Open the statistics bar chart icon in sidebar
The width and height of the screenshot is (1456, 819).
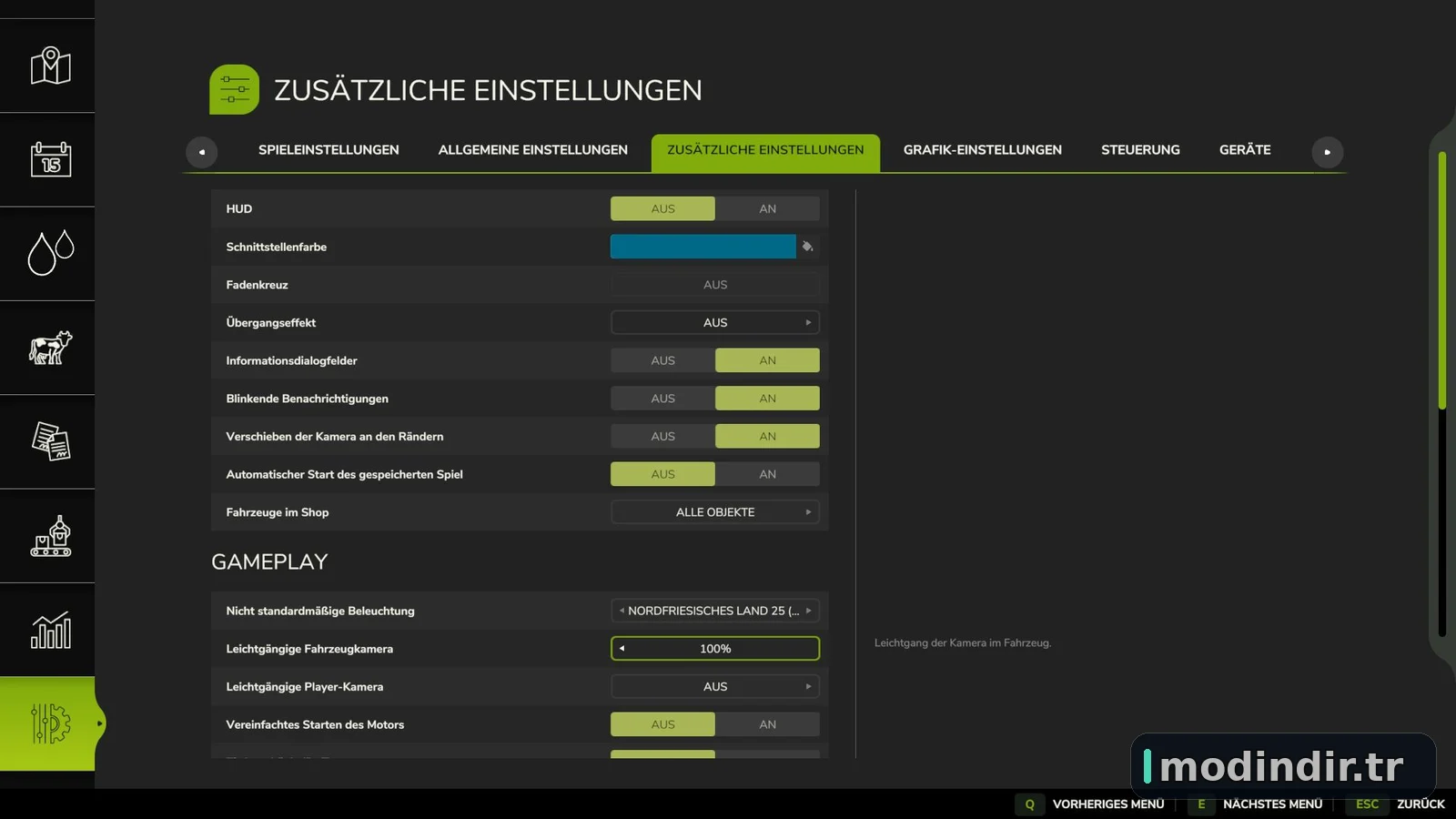pos(51,630)
